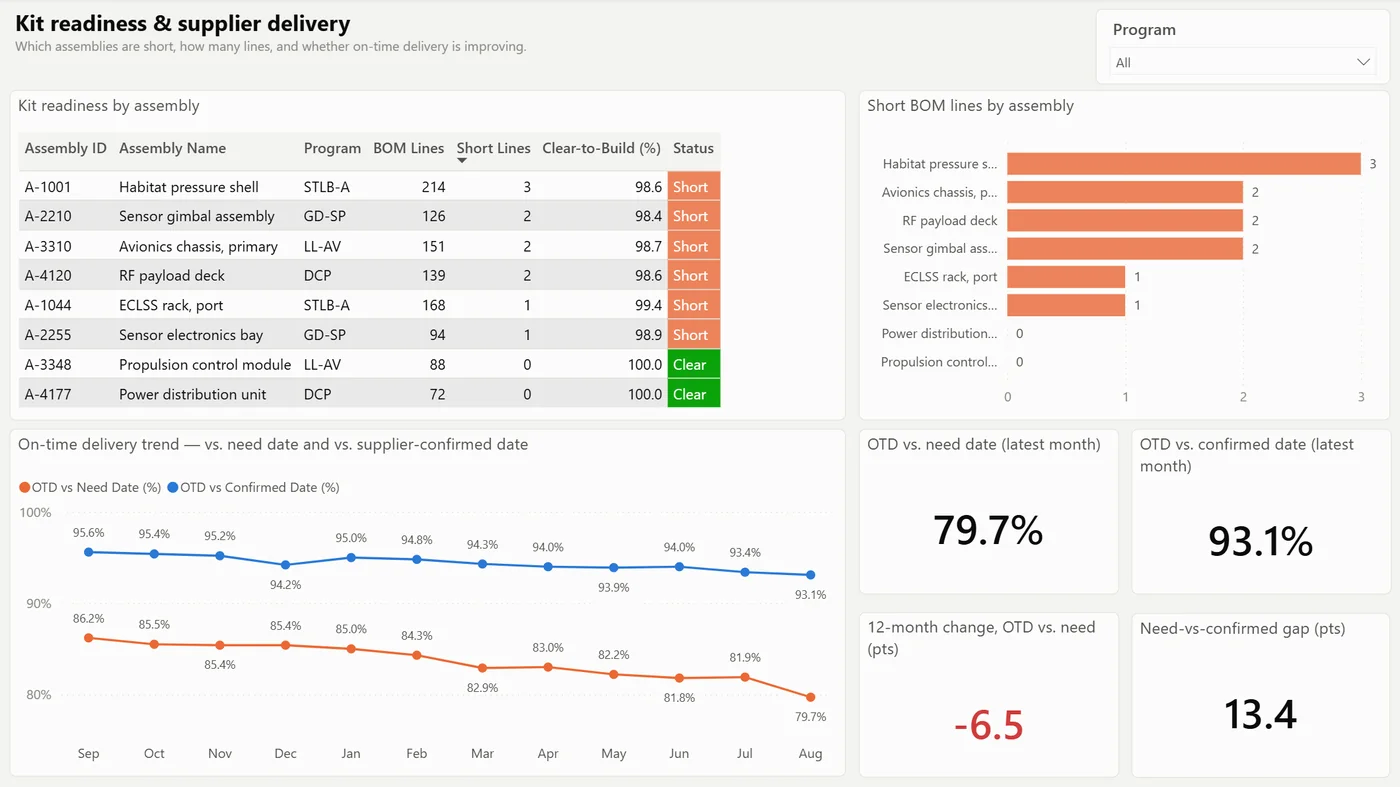
Task: Click the STLB-A program cell for A-1044
Action: [327, 305]
